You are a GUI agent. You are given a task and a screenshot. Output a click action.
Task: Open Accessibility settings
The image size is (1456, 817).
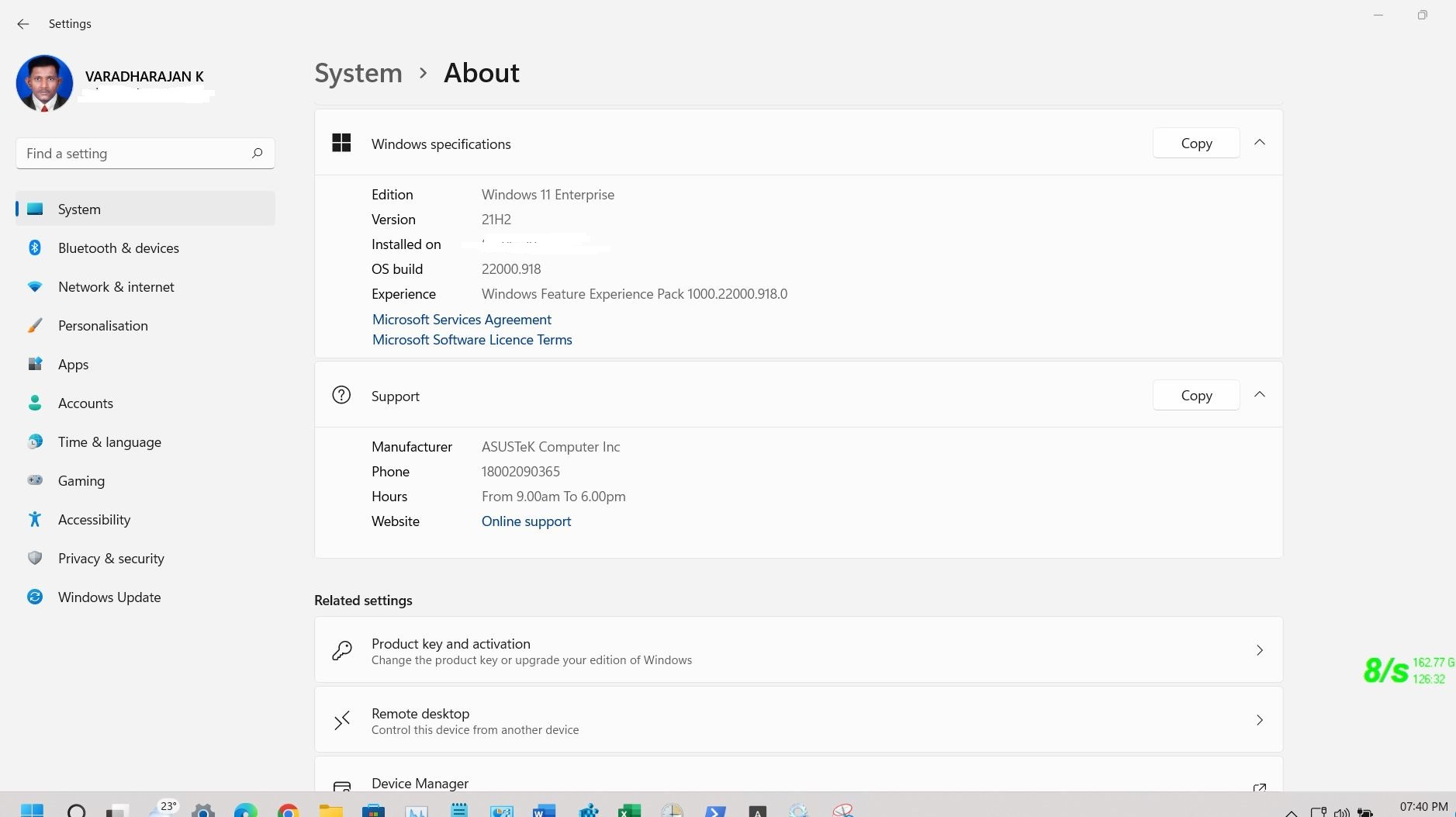pyautogui.click(x=145, y=519)
